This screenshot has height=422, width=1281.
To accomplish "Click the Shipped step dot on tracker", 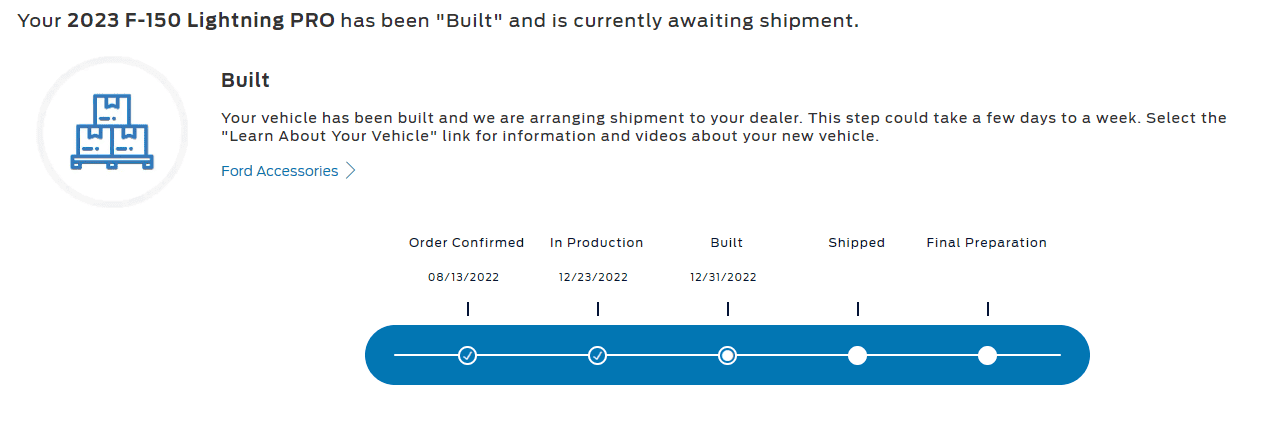I will pos(857,355).
